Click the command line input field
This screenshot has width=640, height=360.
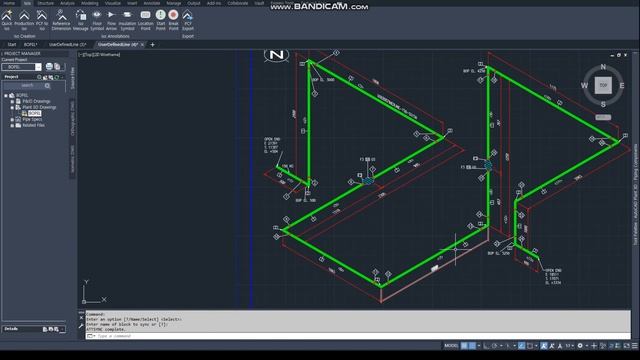pos(359,336)
